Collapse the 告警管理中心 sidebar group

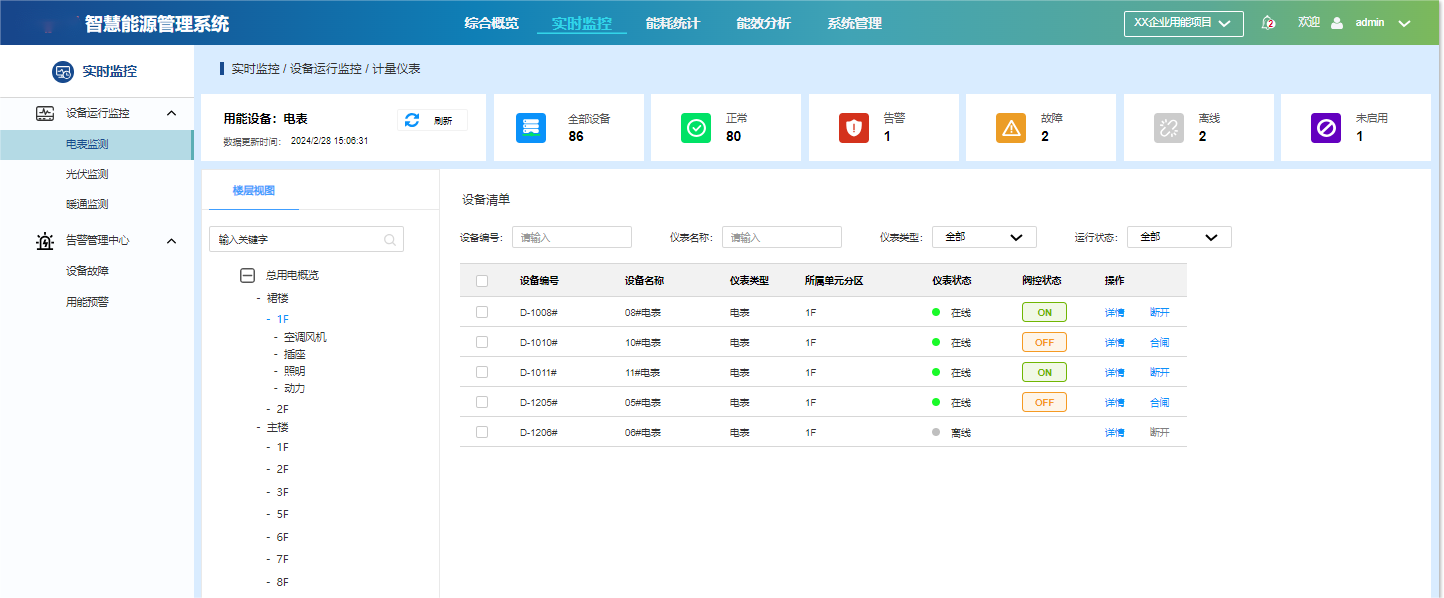tap(171, 241)
